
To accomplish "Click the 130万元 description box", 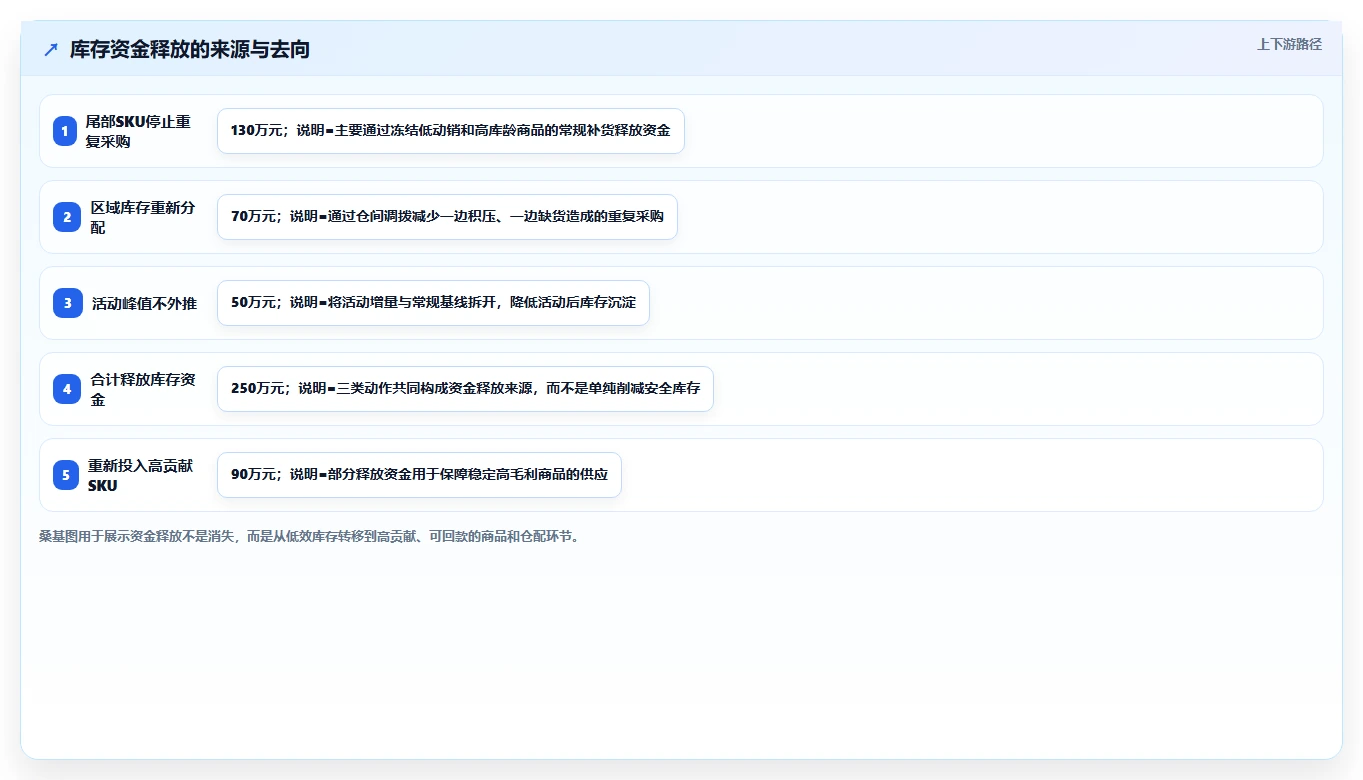I will [451, 131].
